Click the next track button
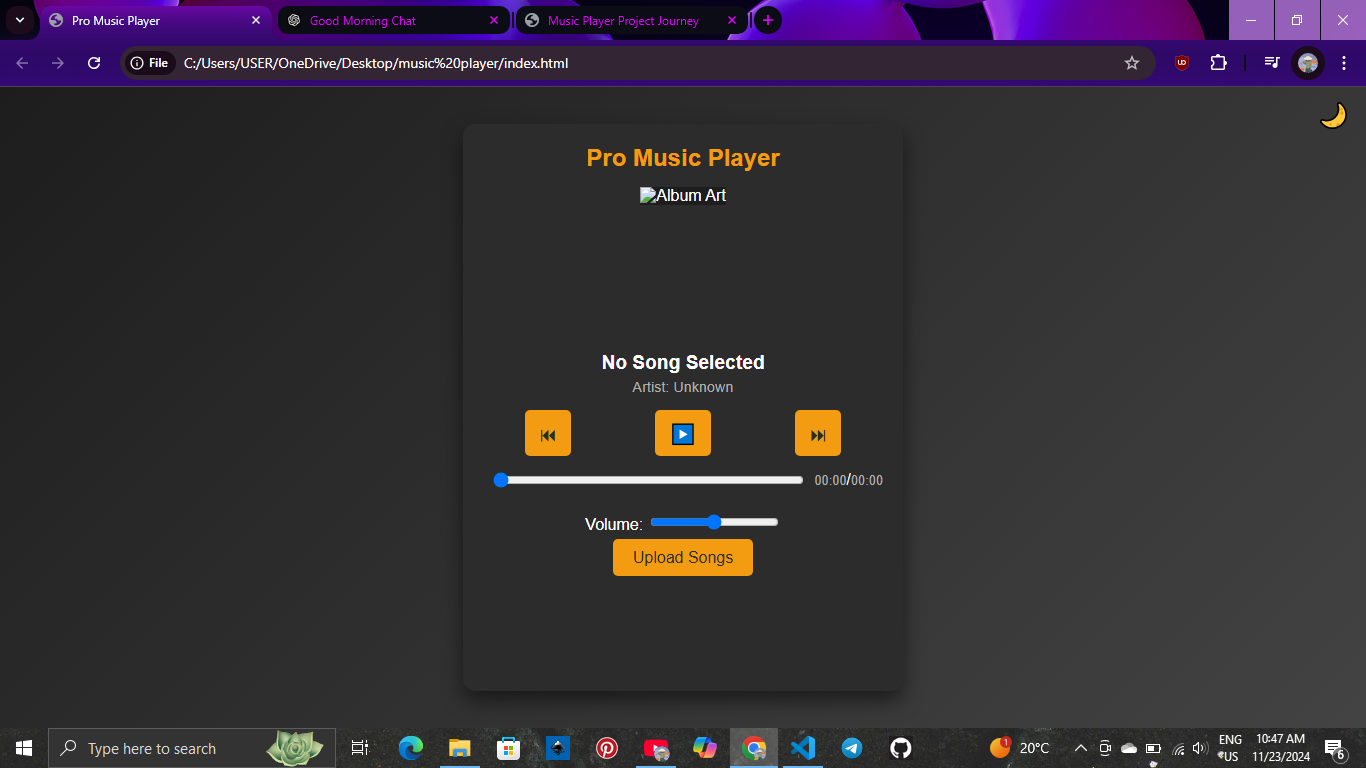Image resolution: width=1366 pixels, height=768 pixels. point(817,433)
